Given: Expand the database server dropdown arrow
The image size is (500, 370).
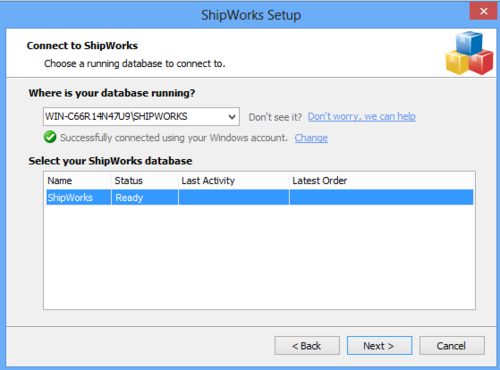Looking at the screenshot, I should (232, 117).
